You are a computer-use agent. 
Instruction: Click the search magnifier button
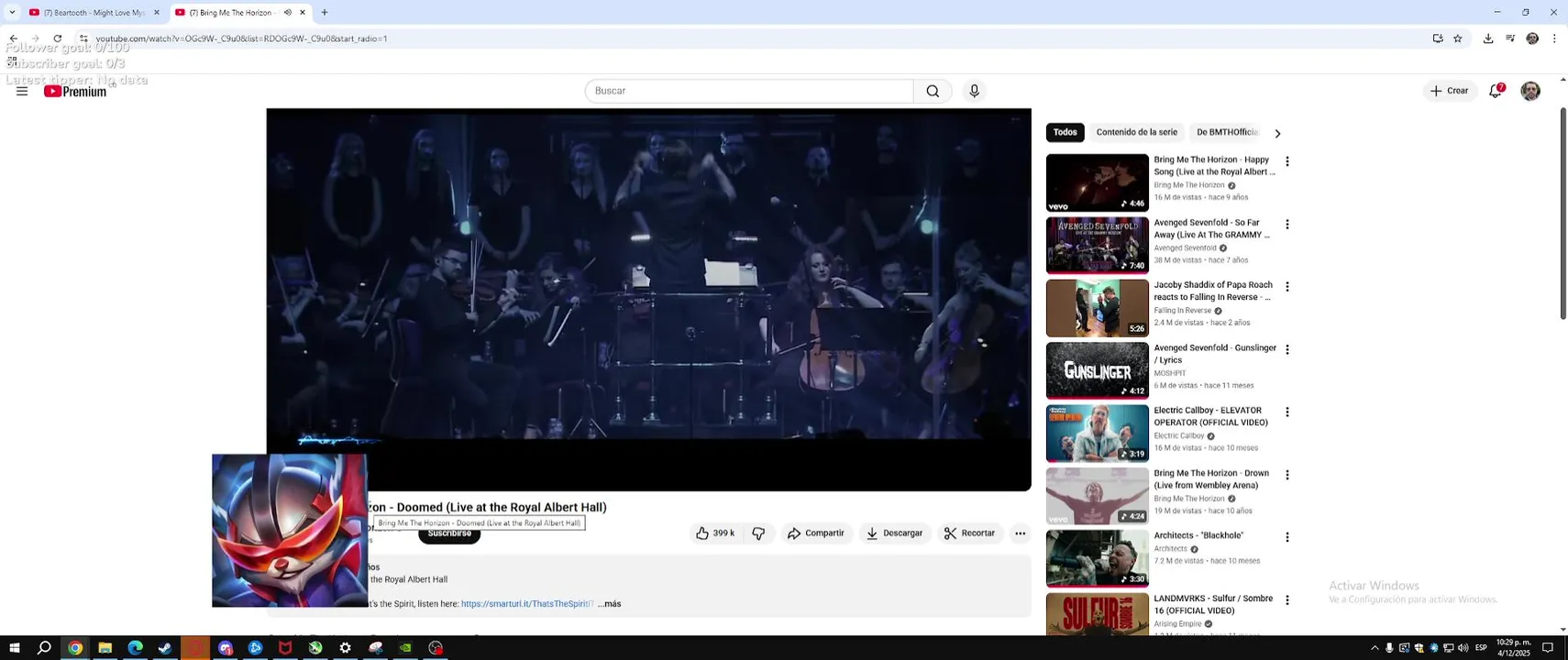(933, 91)
